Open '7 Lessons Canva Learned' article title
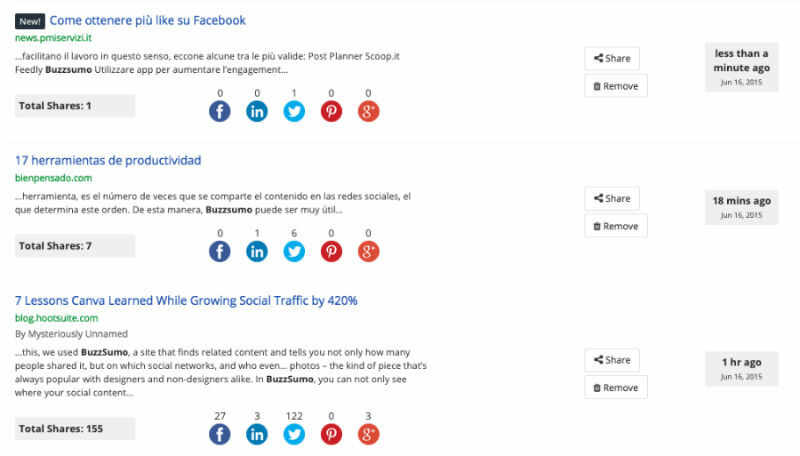 click(186, 300)
